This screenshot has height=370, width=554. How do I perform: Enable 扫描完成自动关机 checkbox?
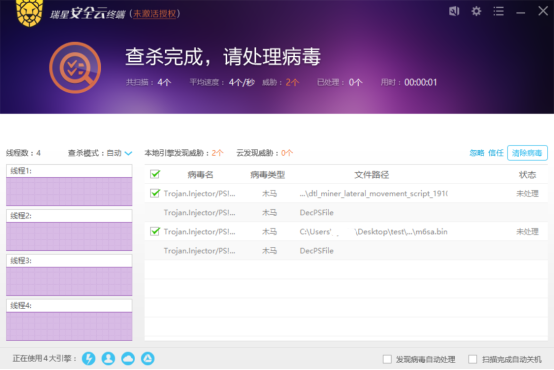pyautogui.click(x=472, y=359)
